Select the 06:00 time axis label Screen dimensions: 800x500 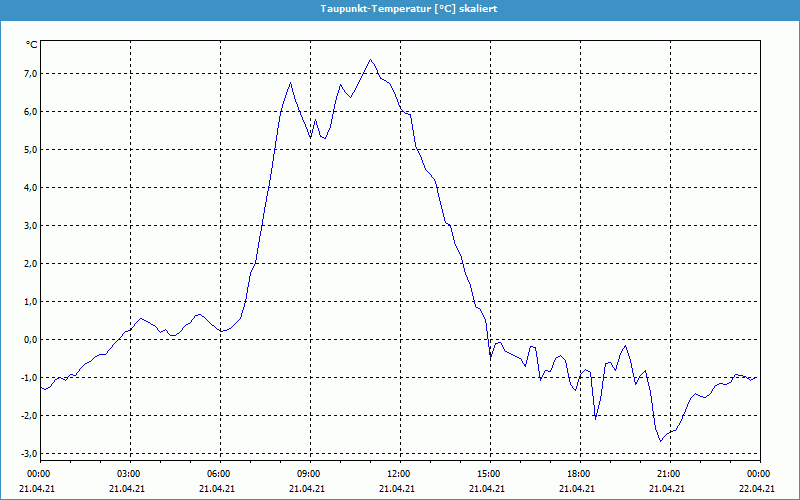[219, 474]
